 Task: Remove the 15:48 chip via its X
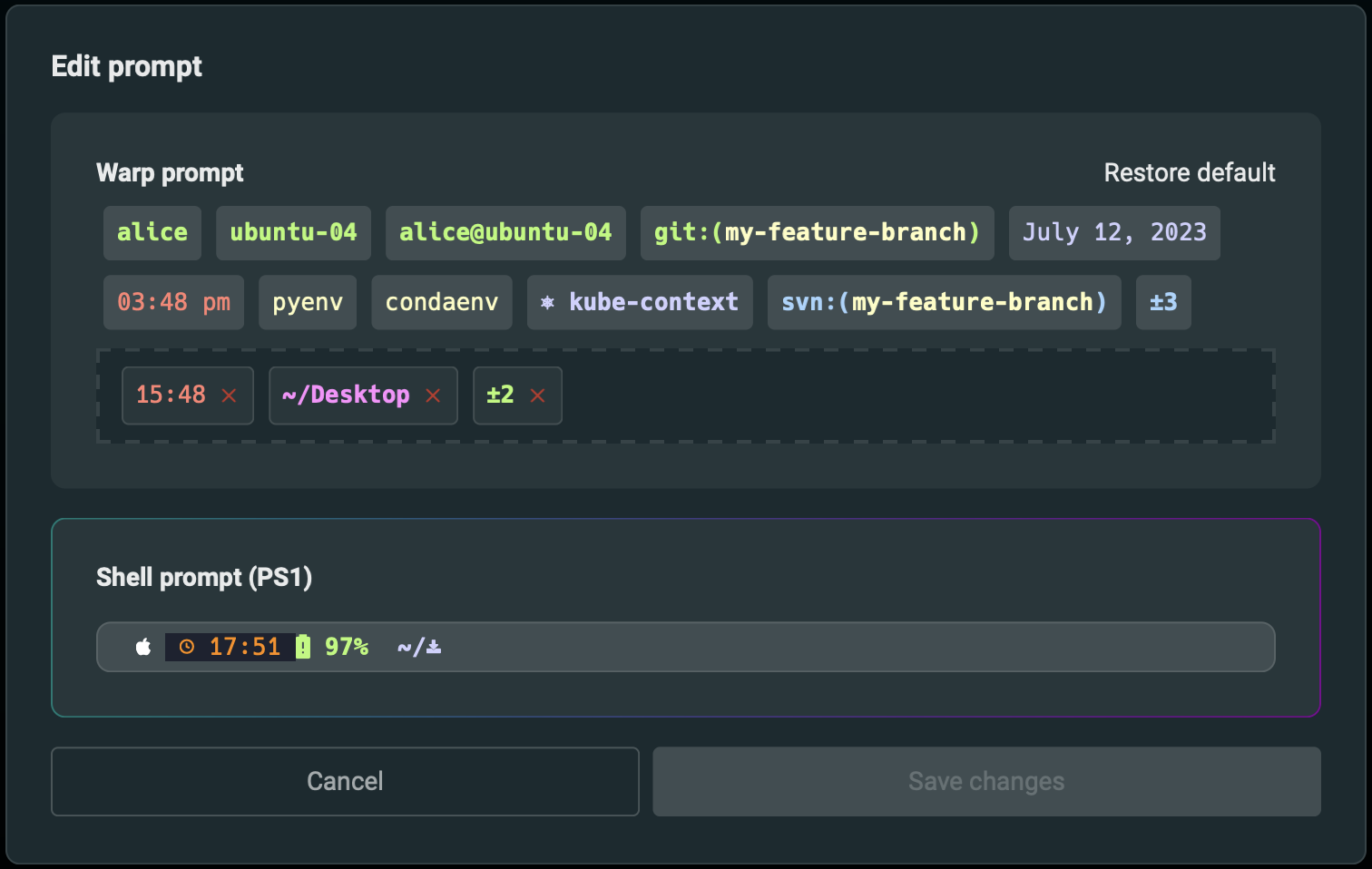pos(230,395)
